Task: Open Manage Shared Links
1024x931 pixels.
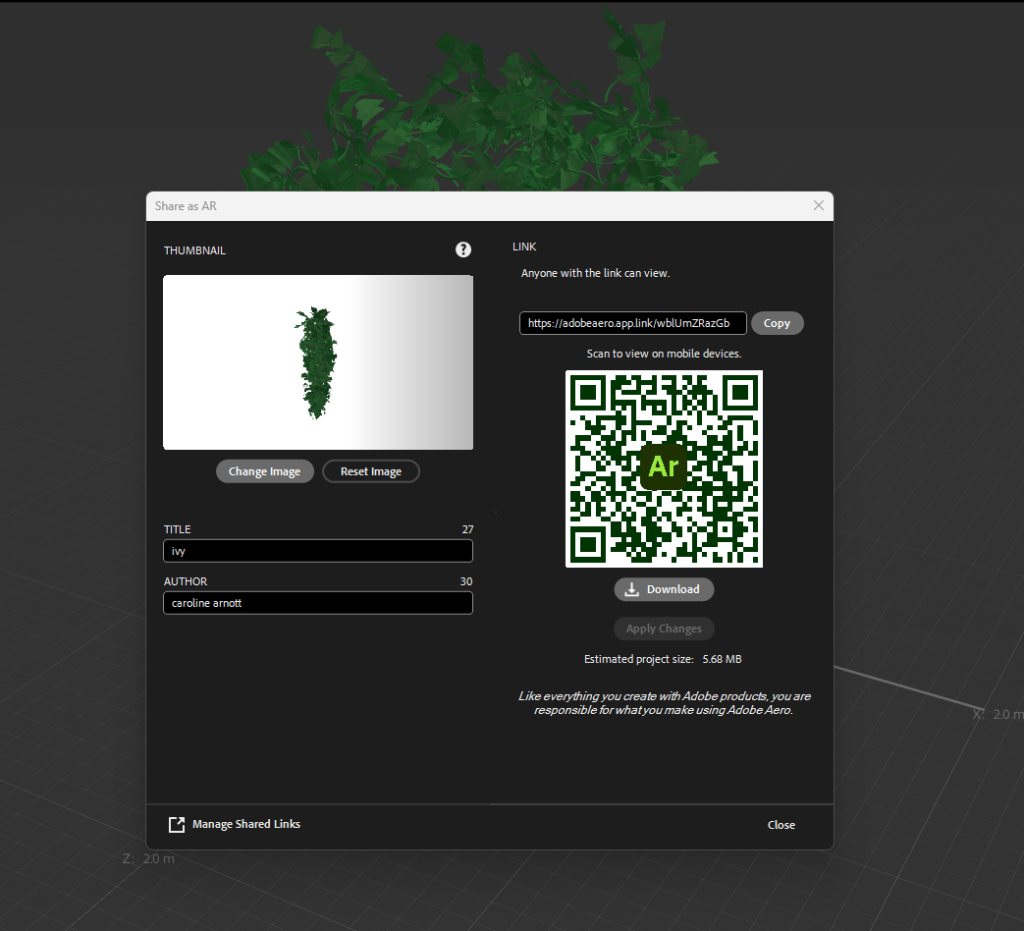Action: [x=234, y=825]
